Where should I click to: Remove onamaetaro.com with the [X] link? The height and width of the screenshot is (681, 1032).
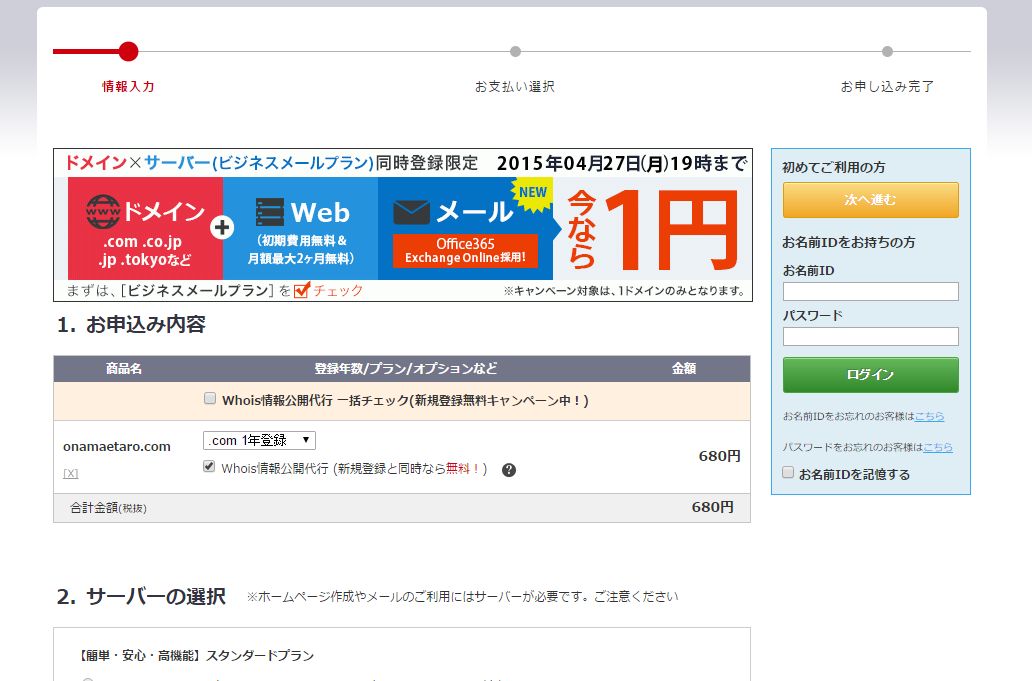click(x=70, y=473)
